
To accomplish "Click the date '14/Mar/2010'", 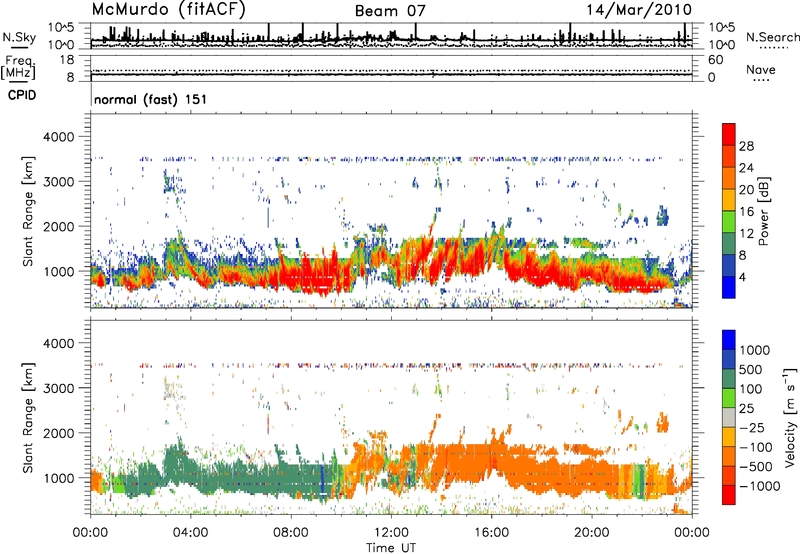I will (639, 10).
